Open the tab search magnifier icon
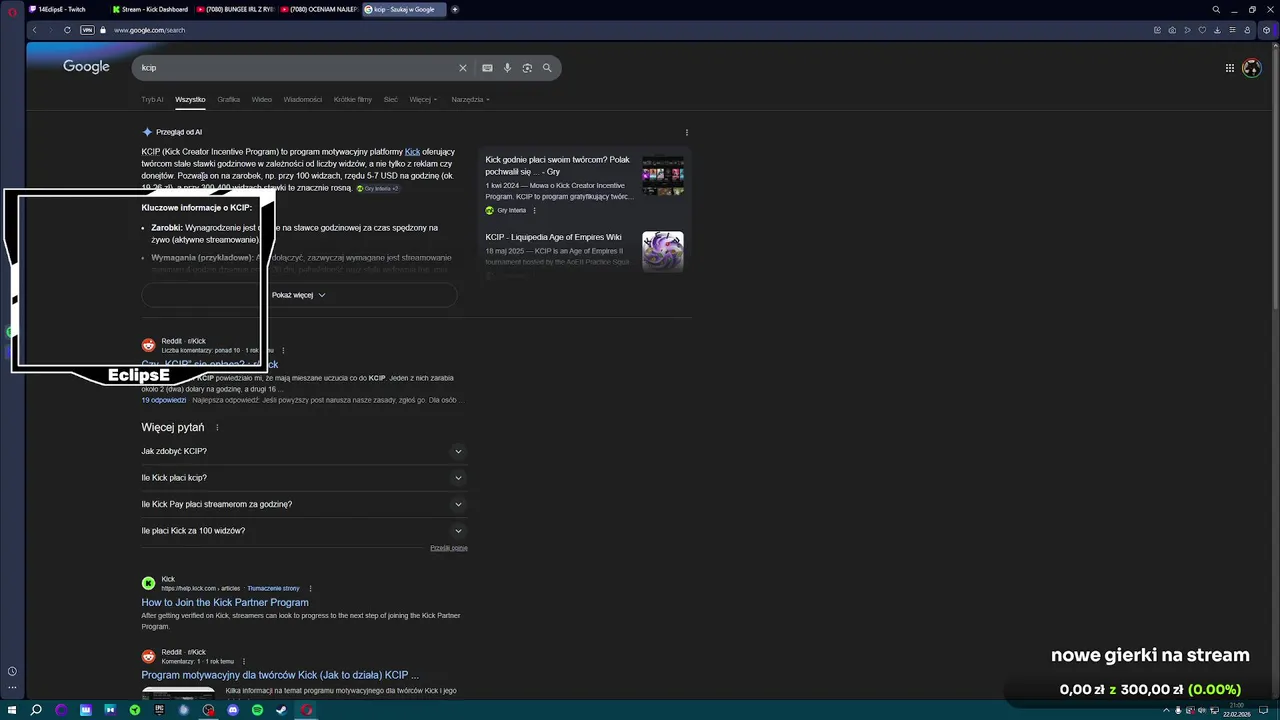Screen dimensions: 1280x720 [x=1216, y=9]
